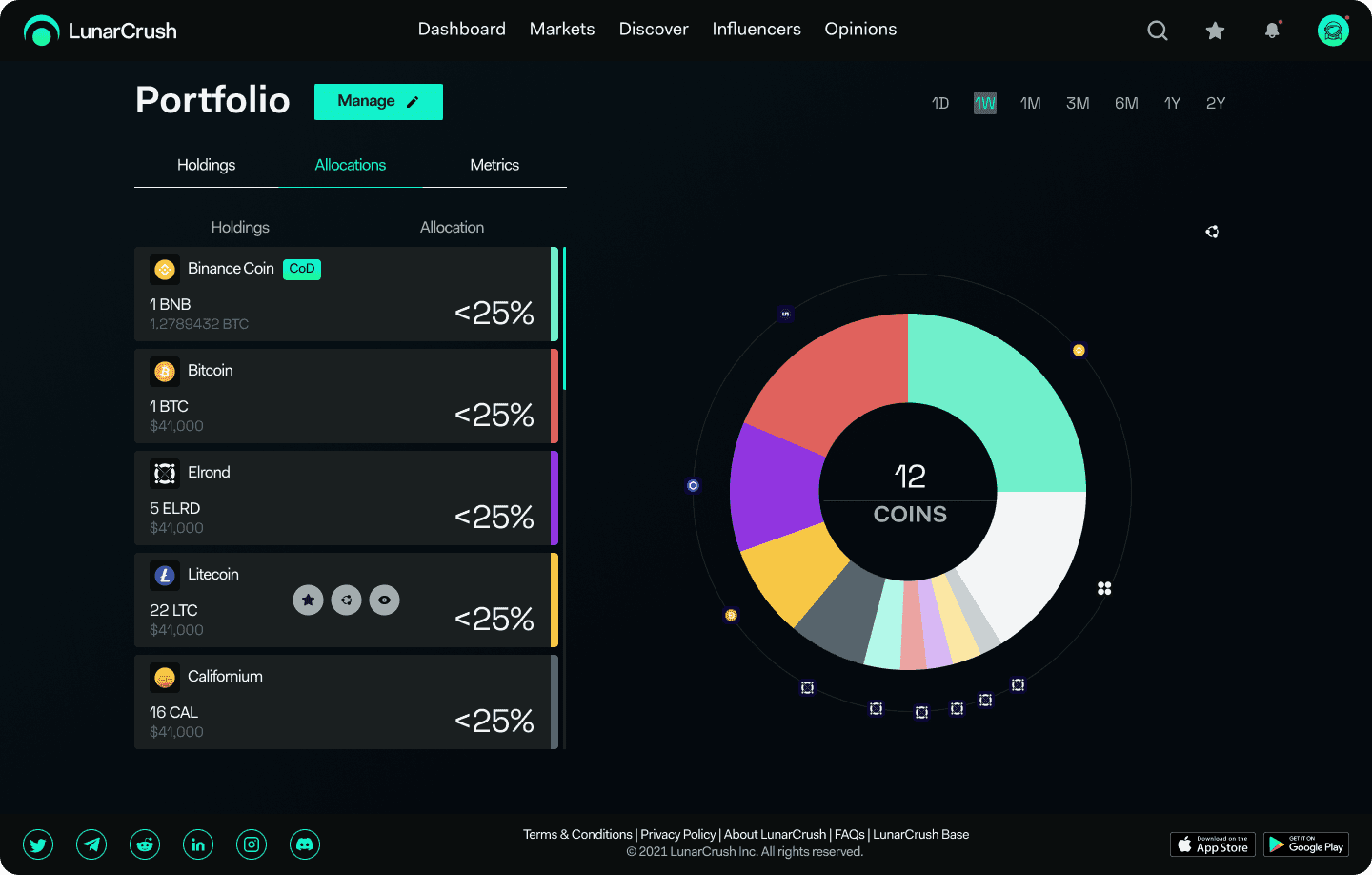
Task: Click Binance Coin logo icon
Action: 165,270
